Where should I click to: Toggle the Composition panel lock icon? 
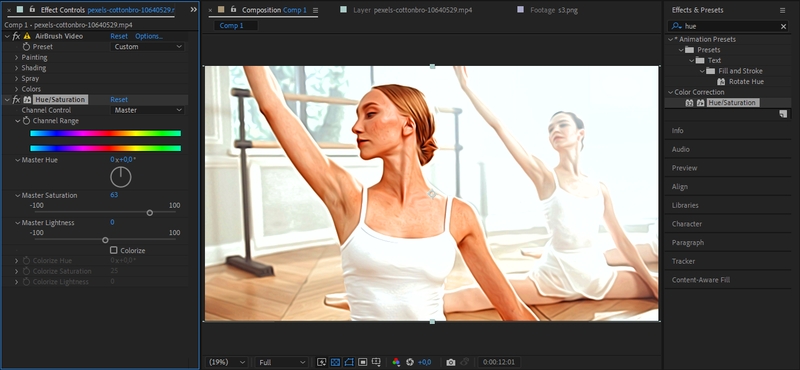233,10
